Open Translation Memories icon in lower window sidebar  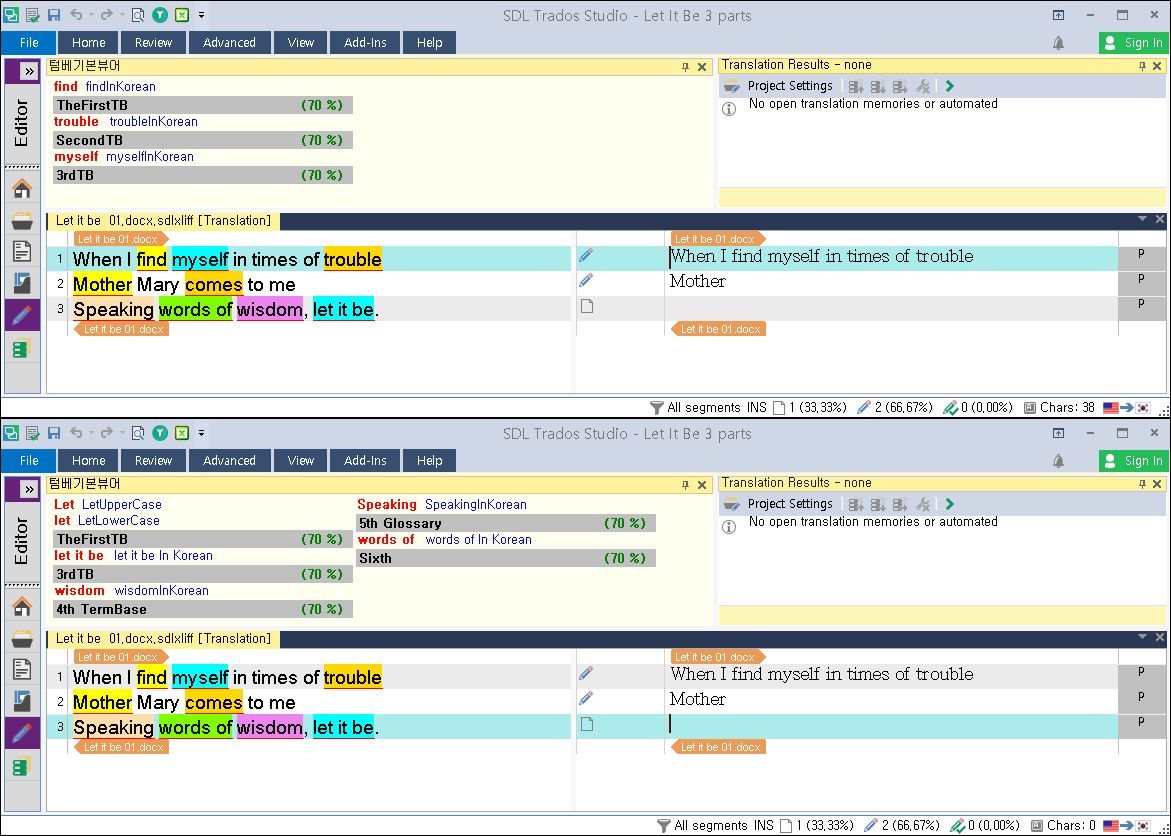pos(22,766)
